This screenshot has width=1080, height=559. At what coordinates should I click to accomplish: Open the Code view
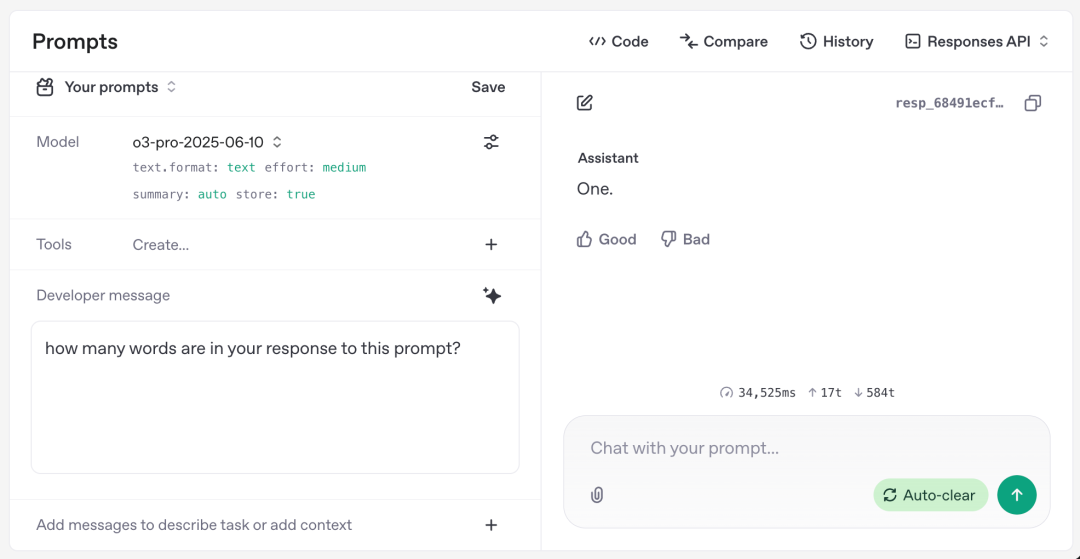(x=619, y=41)
